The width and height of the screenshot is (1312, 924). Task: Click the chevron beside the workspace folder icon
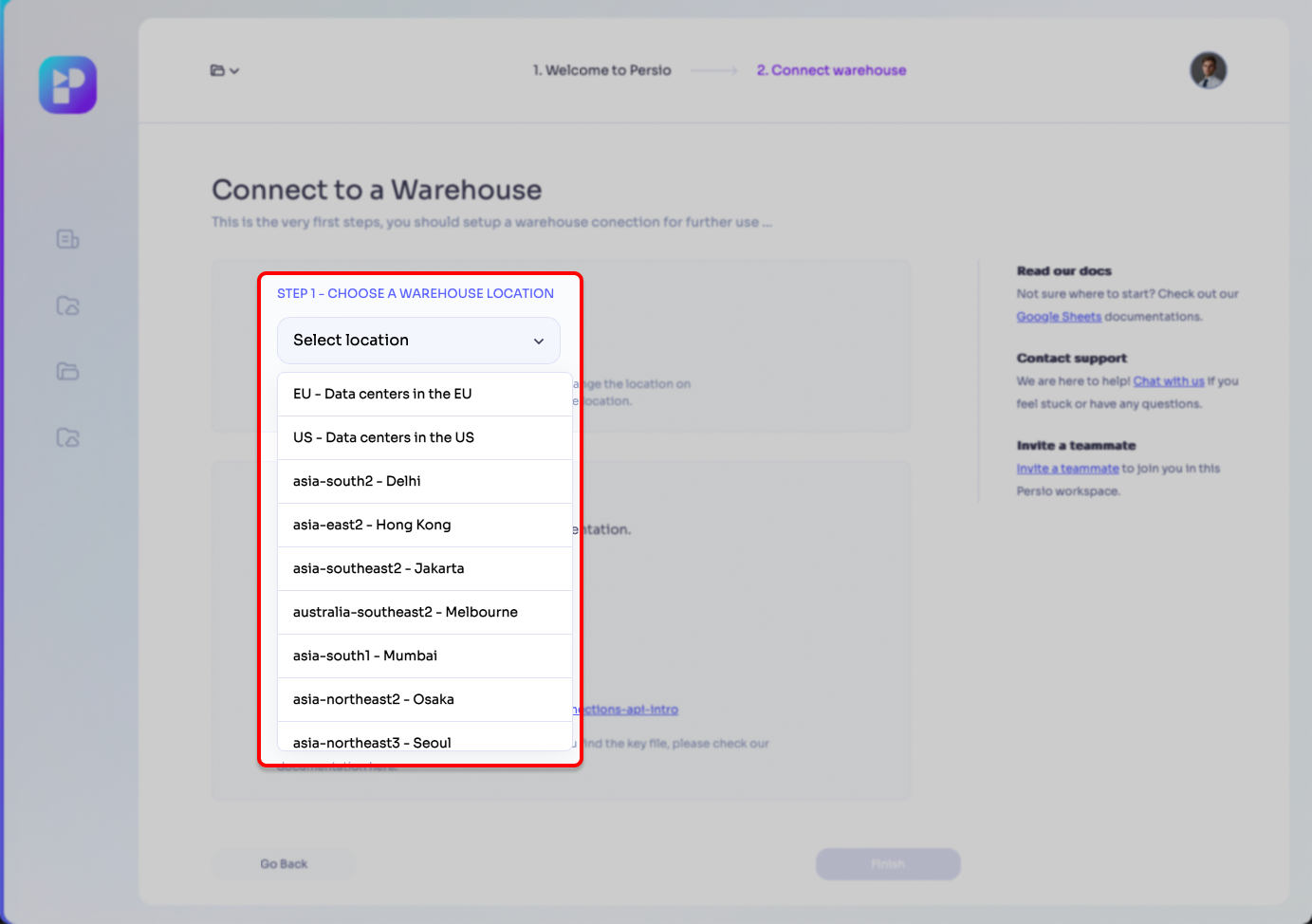click(234, 71)
